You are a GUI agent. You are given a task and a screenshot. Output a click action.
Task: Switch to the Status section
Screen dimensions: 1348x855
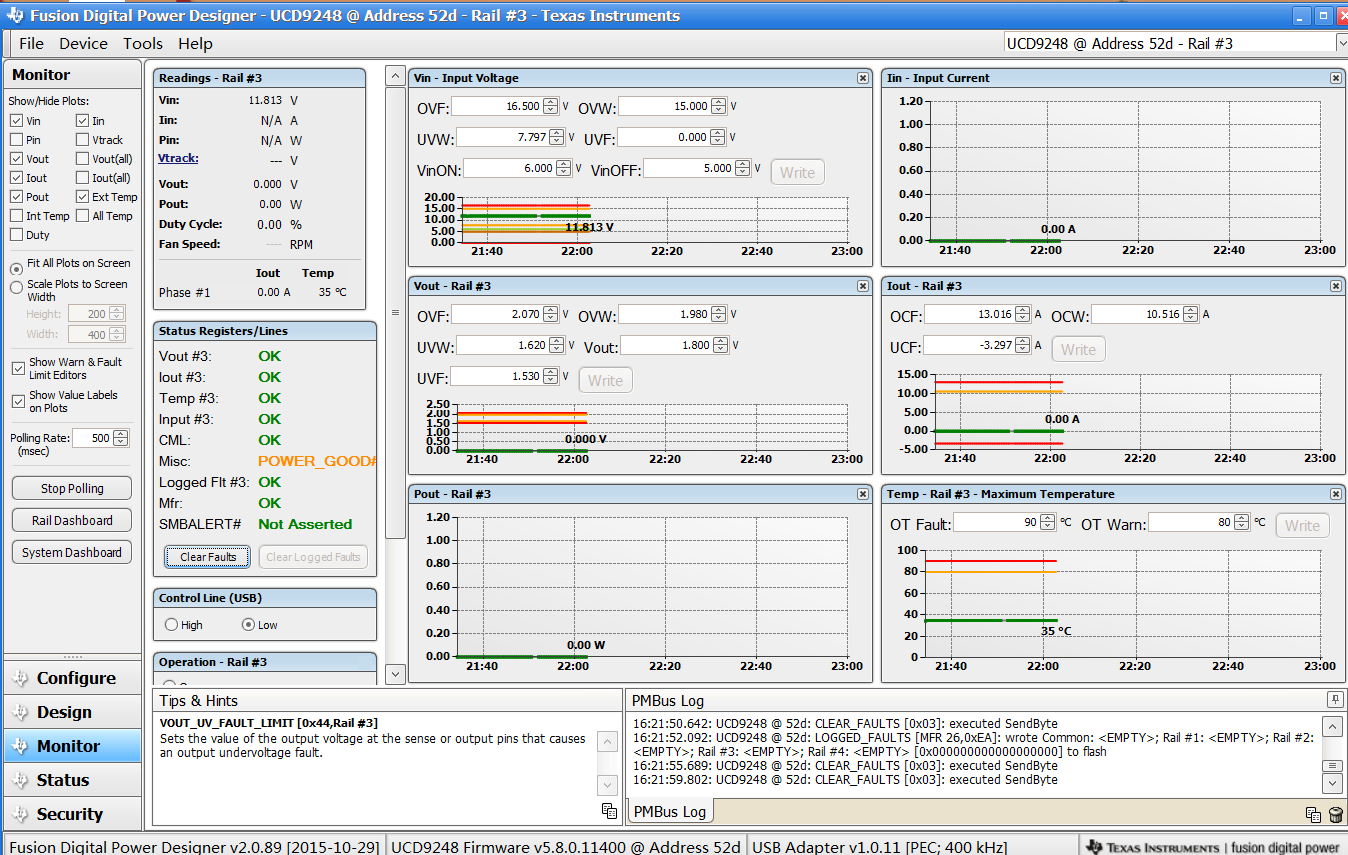[x=72, y=780]
